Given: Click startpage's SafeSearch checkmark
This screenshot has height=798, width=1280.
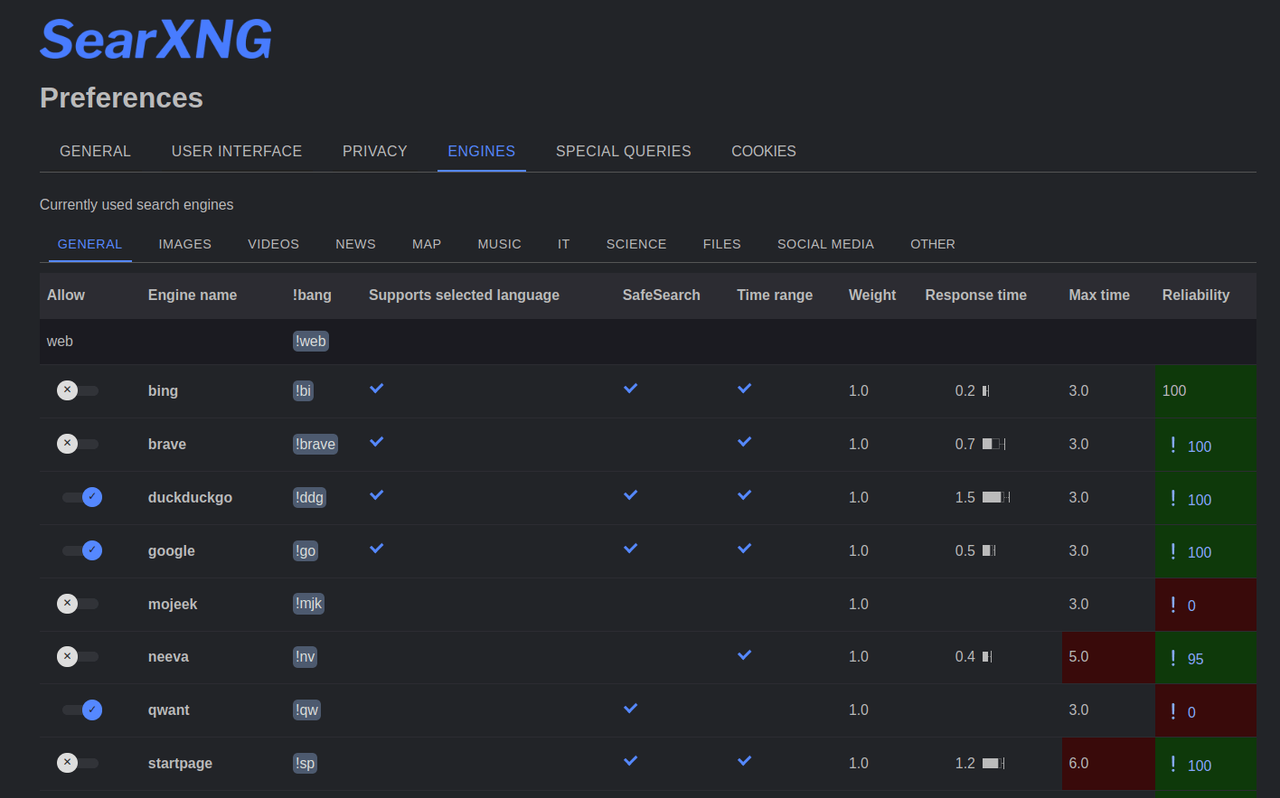Looking at the screenshot, I should coord(631,760).
